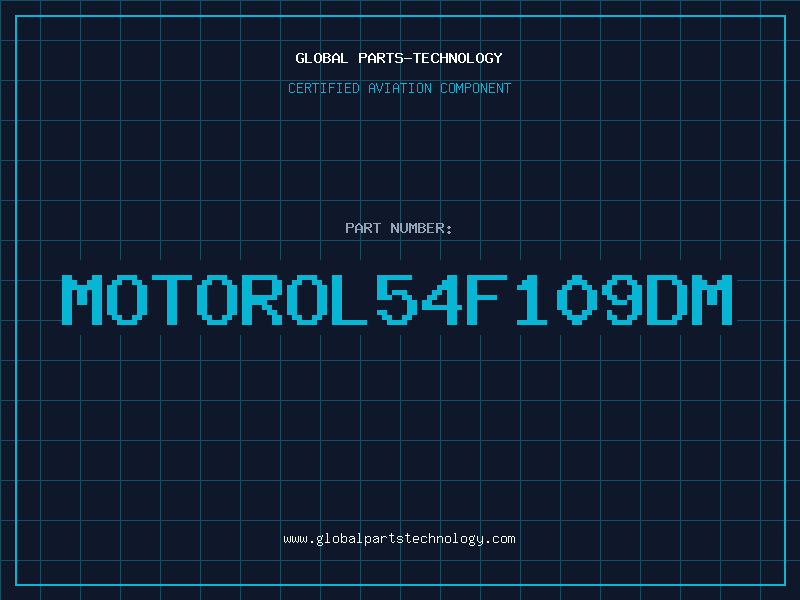Image resolution: width=800 pixels, height=600 pixels.
Task: Open the www.globalpartstechnology.com link
Action: [399, 539]
